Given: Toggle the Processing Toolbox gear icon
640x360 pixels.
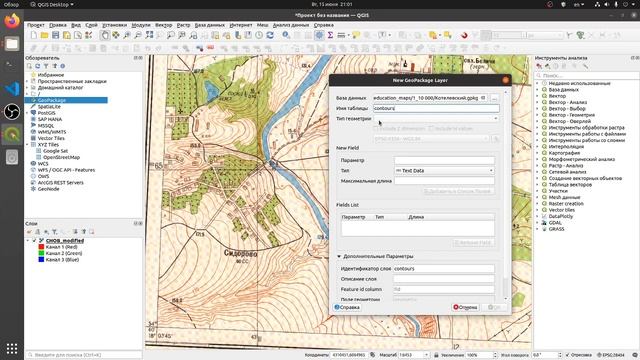Looking at the screenshot, I should tap(319, 36).
